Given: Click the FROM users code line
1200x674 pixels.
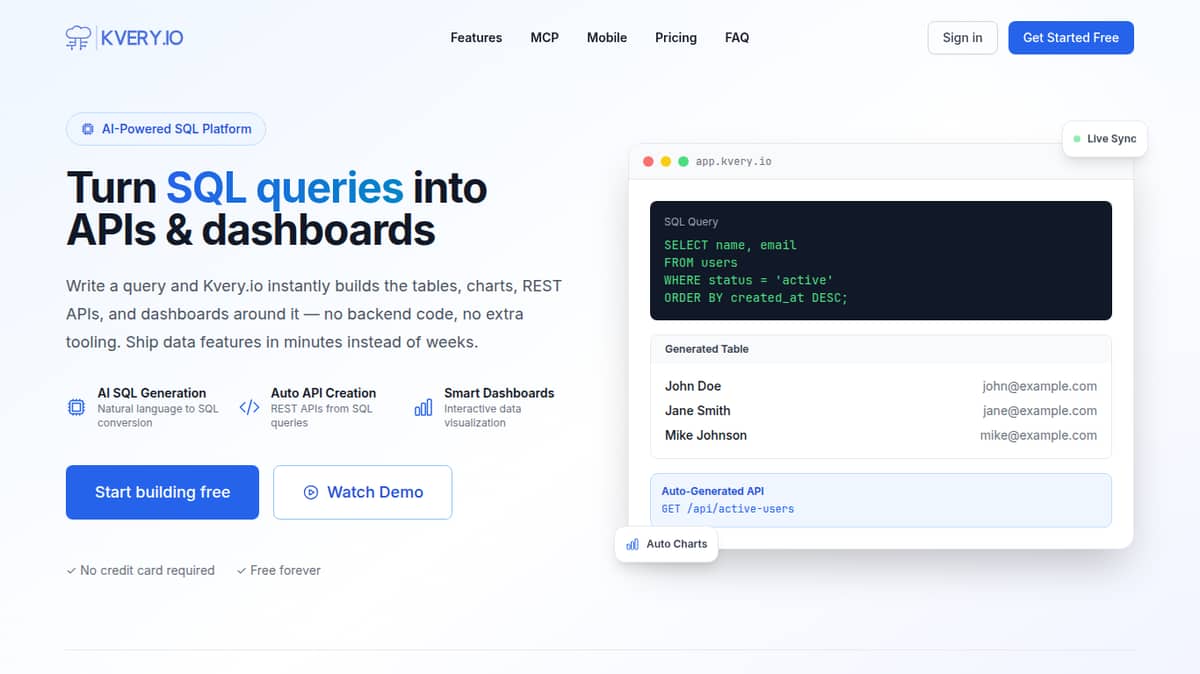Looking at the screenshot, I should click(x=700, y=263).
